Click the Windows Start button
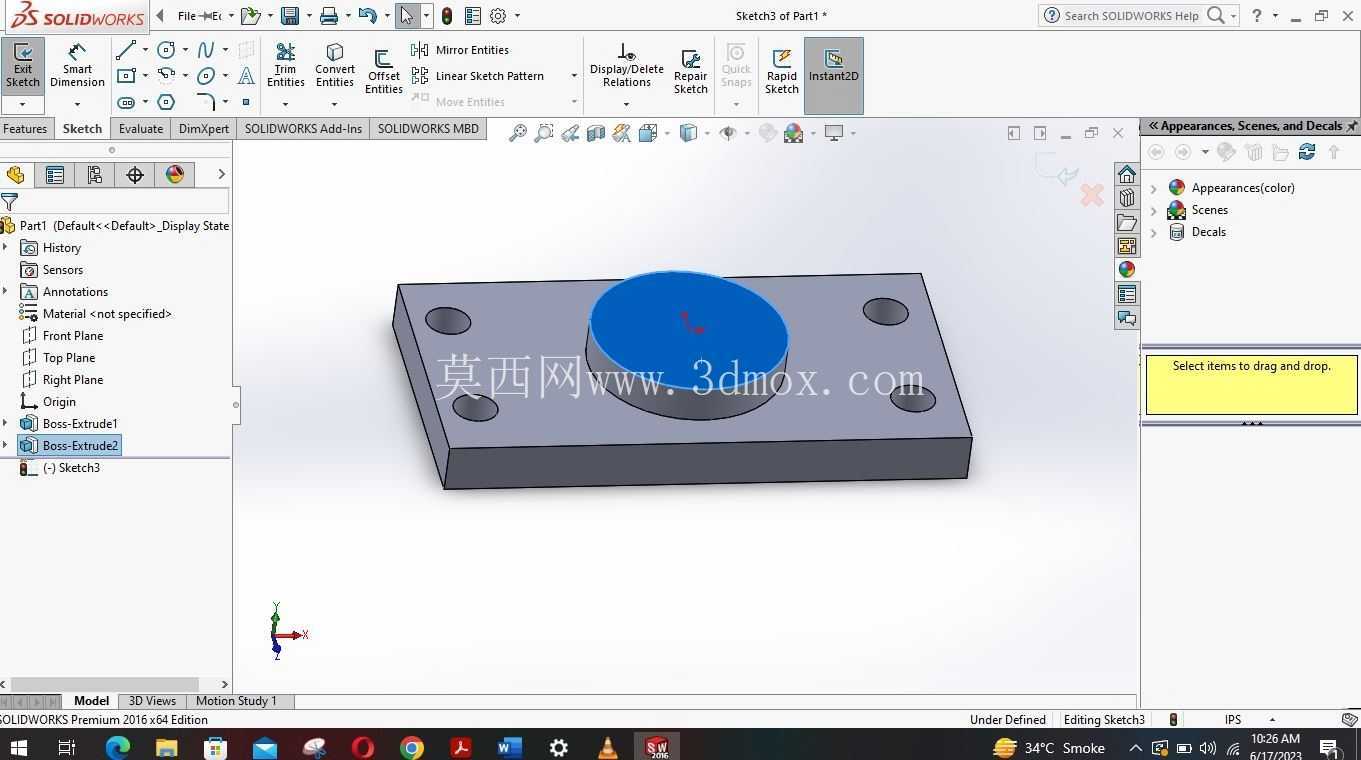Viewport: 1361px width, 760px height. (19, 747)
